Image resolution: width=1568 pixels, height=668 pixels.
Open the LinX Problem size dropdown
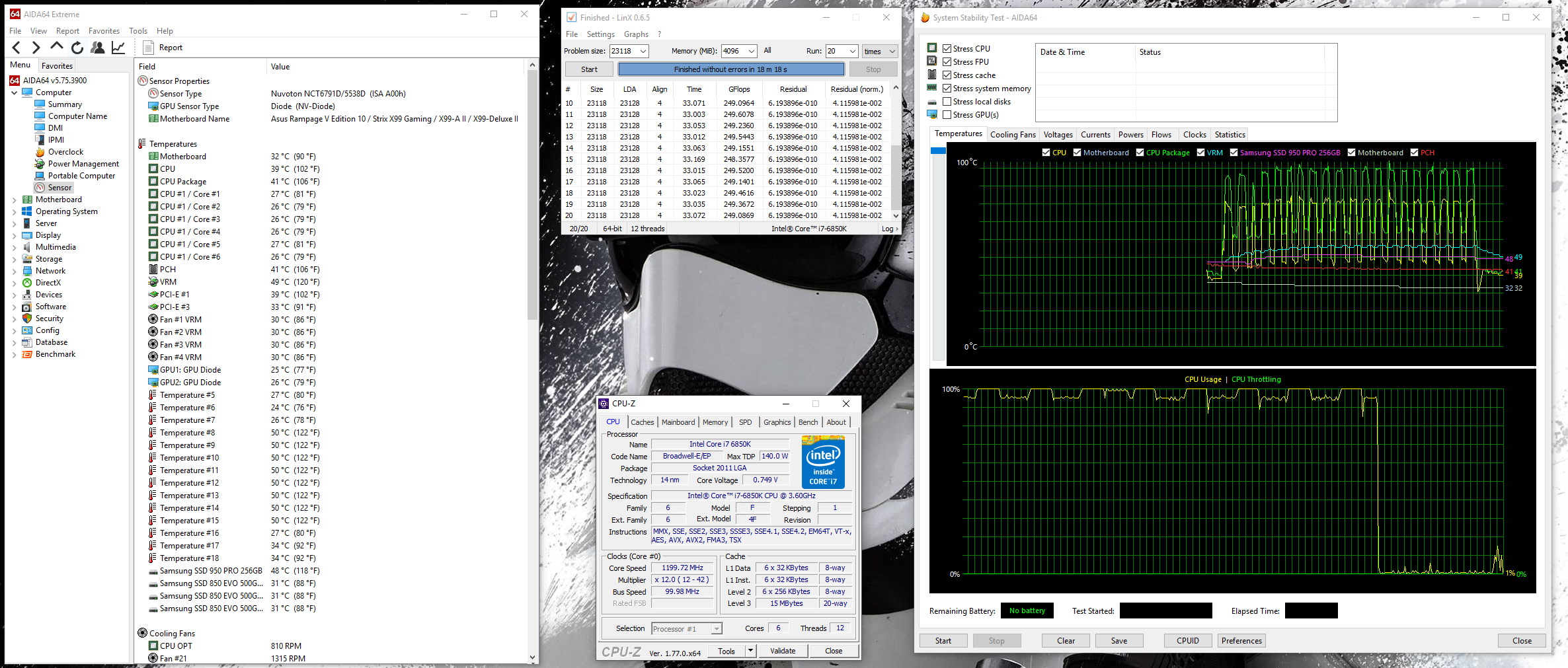643,51
